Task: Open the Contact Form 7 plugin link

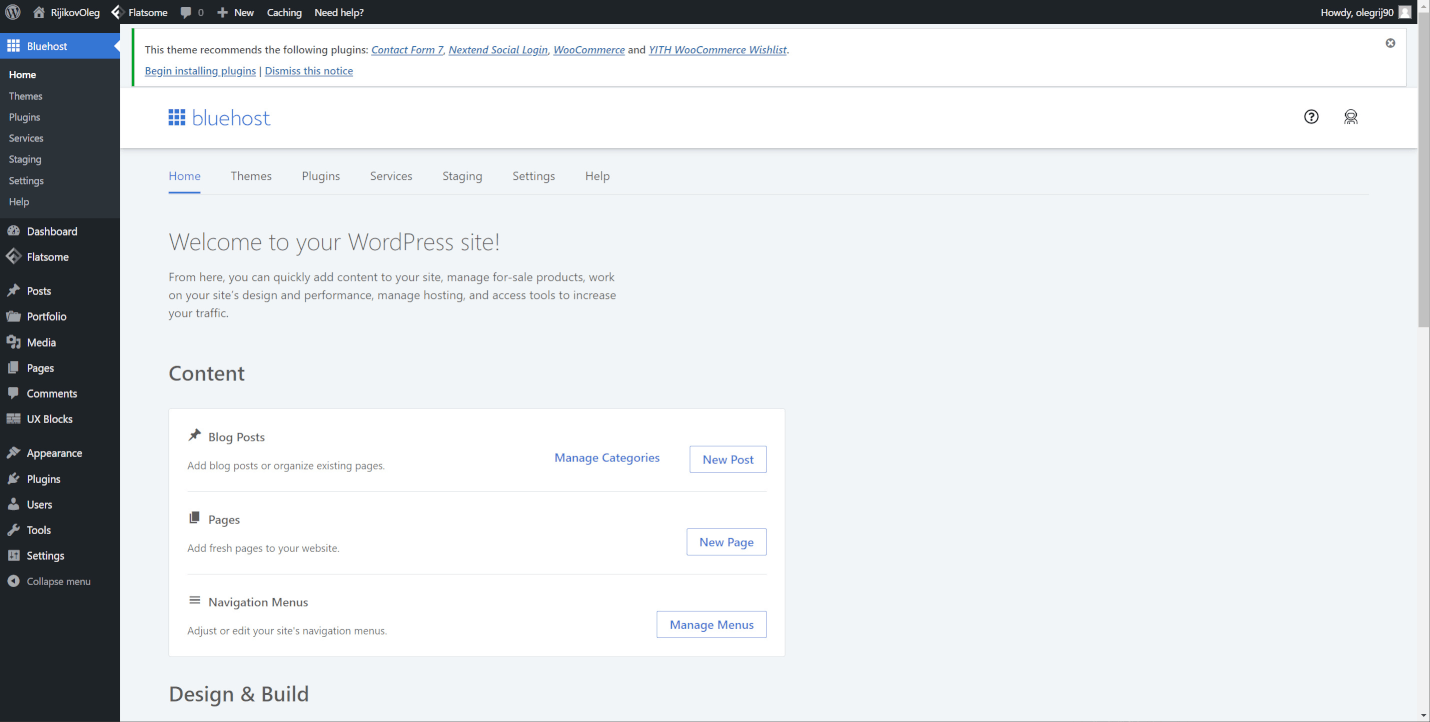Action: (407, 50)
